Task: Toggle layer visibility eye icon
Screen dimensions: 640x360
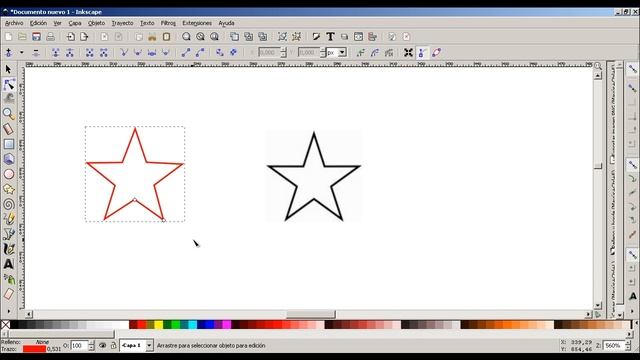Action: tap(102, 345)
